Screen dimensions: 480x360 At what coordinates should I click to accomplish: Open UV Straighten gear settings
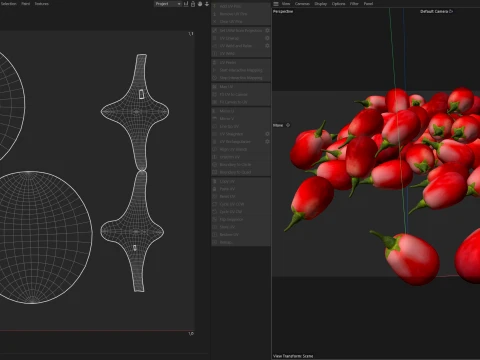point(267,134)
